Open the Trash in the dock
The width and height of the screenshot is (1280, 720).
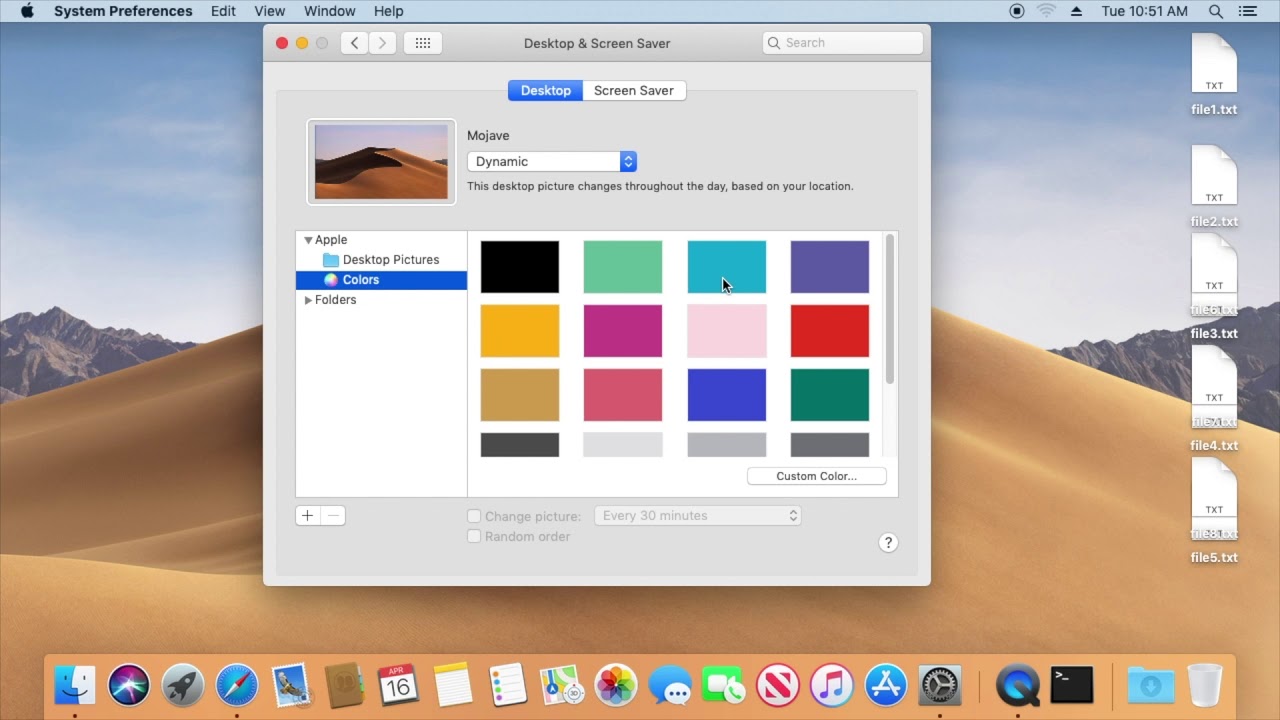(x=1205, y=685)
